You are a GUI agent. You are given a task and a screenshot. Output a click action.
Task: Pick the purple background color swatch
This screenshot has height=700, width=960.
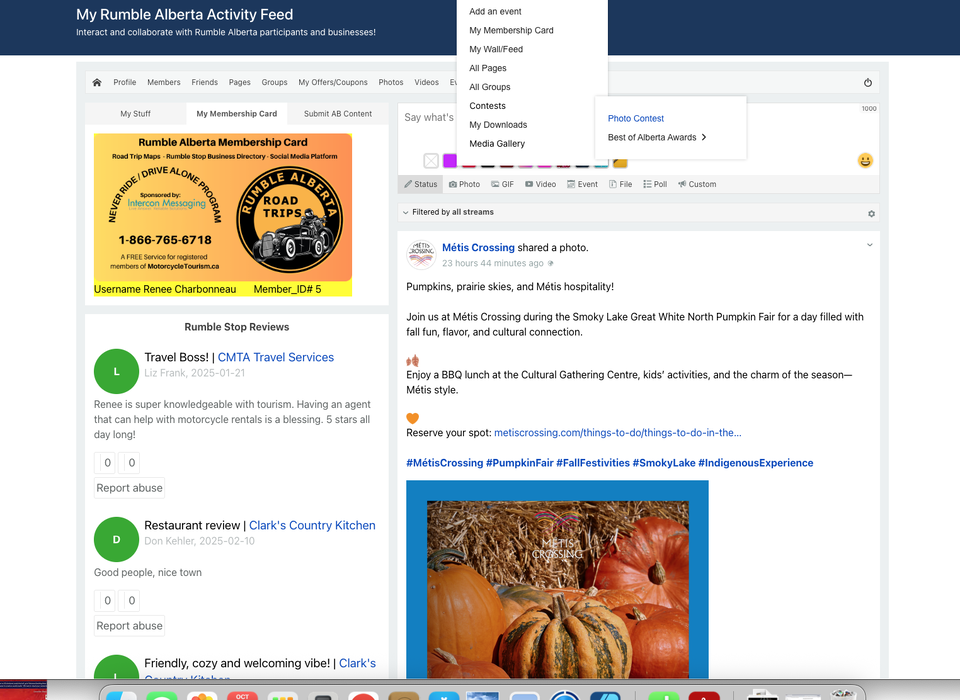450,161
